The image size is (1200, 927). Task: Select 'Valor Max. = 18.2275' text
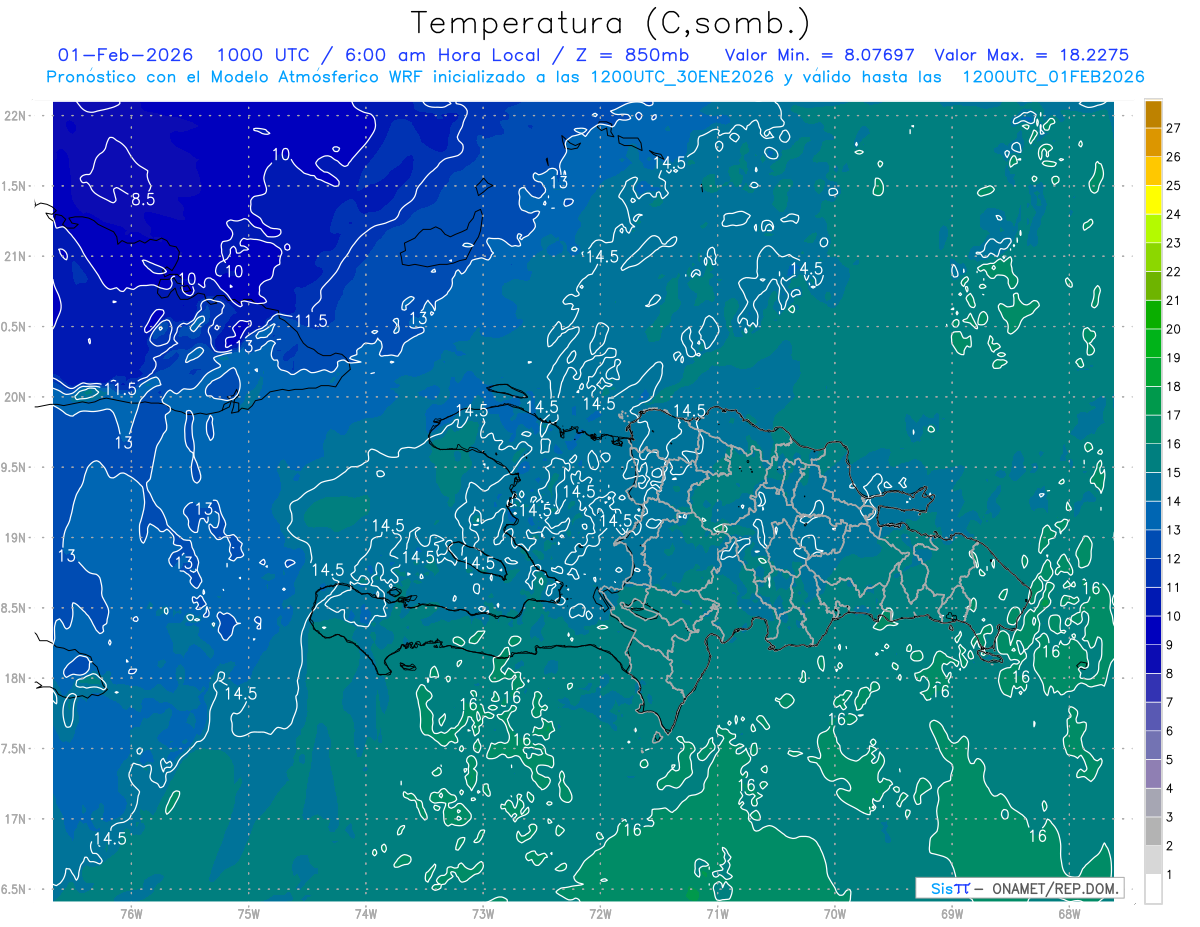click(1032, 55)
